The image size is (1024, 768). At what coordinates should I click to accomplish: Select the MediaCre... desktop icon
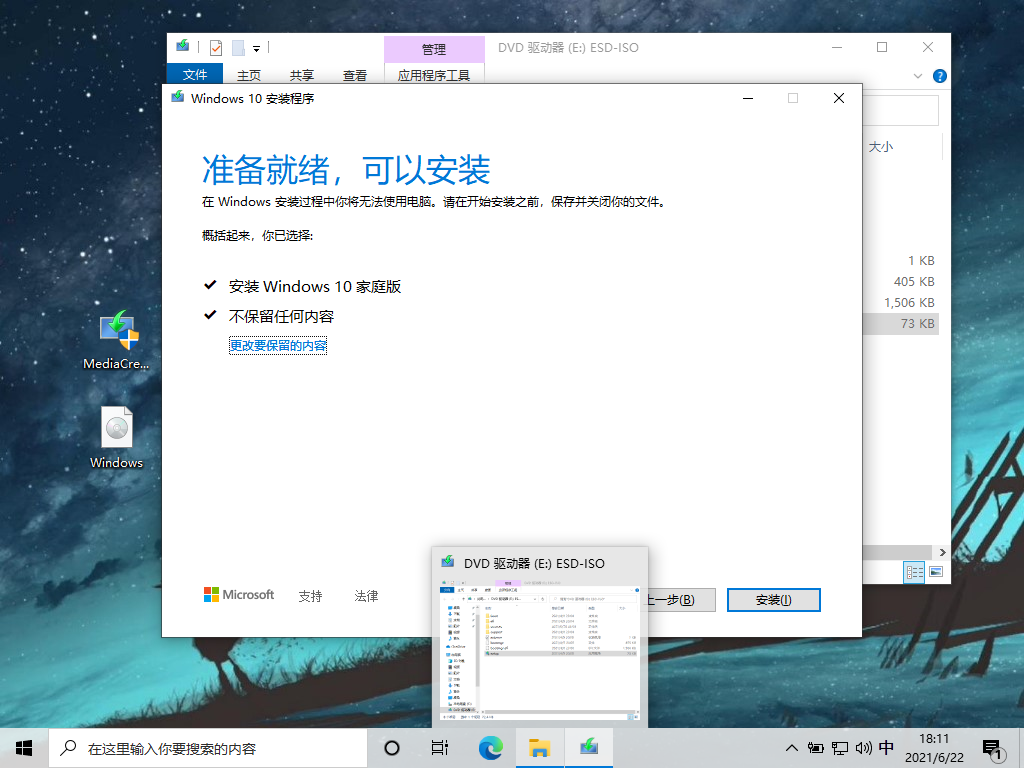117,340
